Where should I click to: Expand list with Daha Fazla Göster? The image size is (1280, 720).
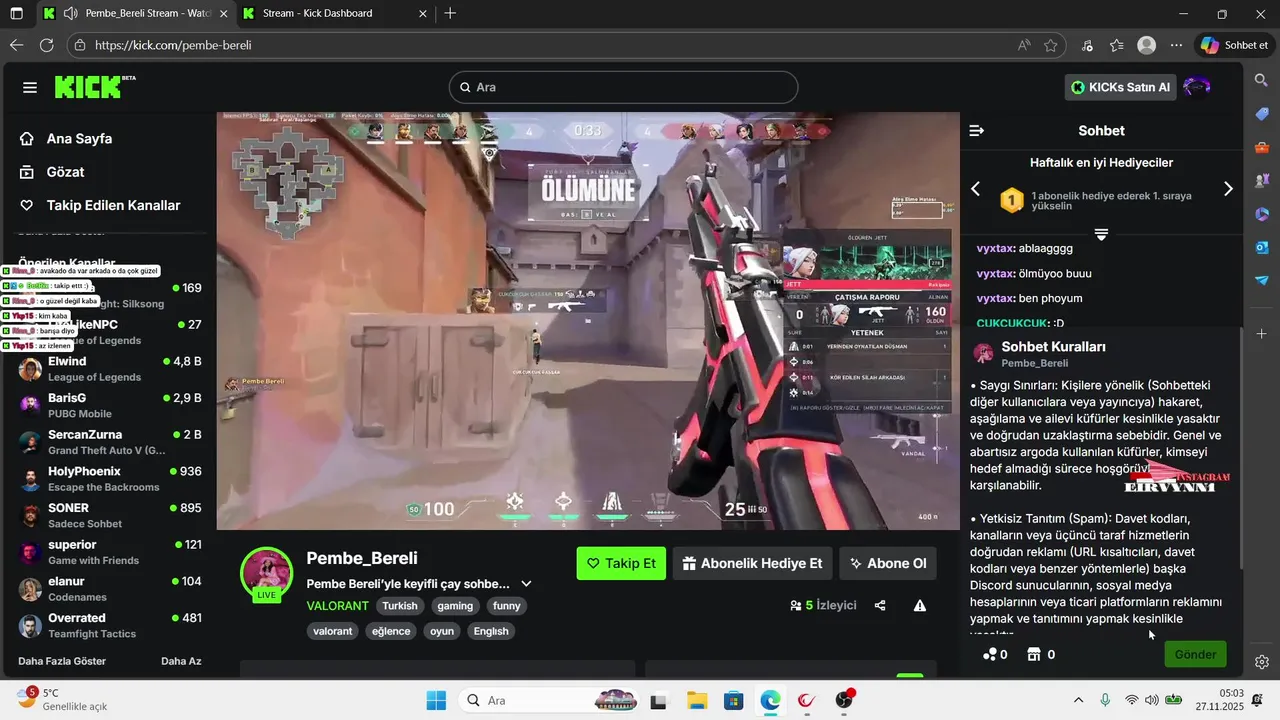[x=62, y=661]
